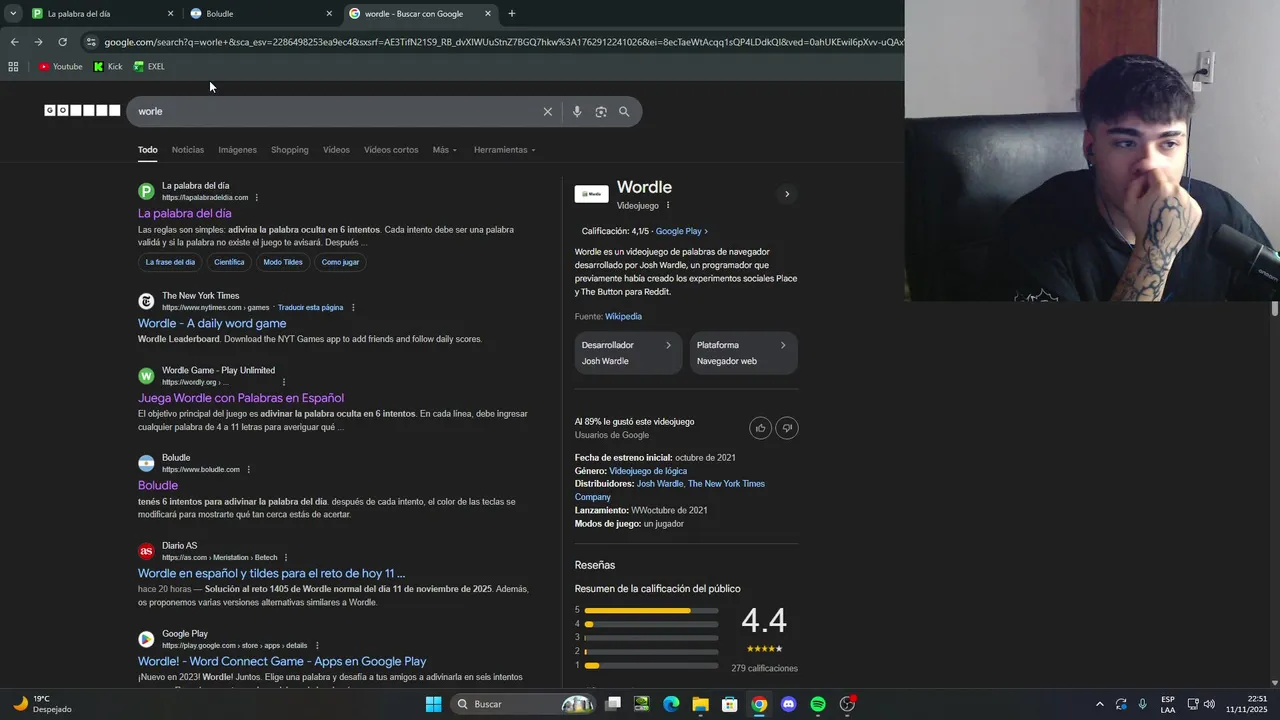This screenshot has width=1280, height=720.
Task: Open Spotify from the taskbar
Action: click(818, 704)
